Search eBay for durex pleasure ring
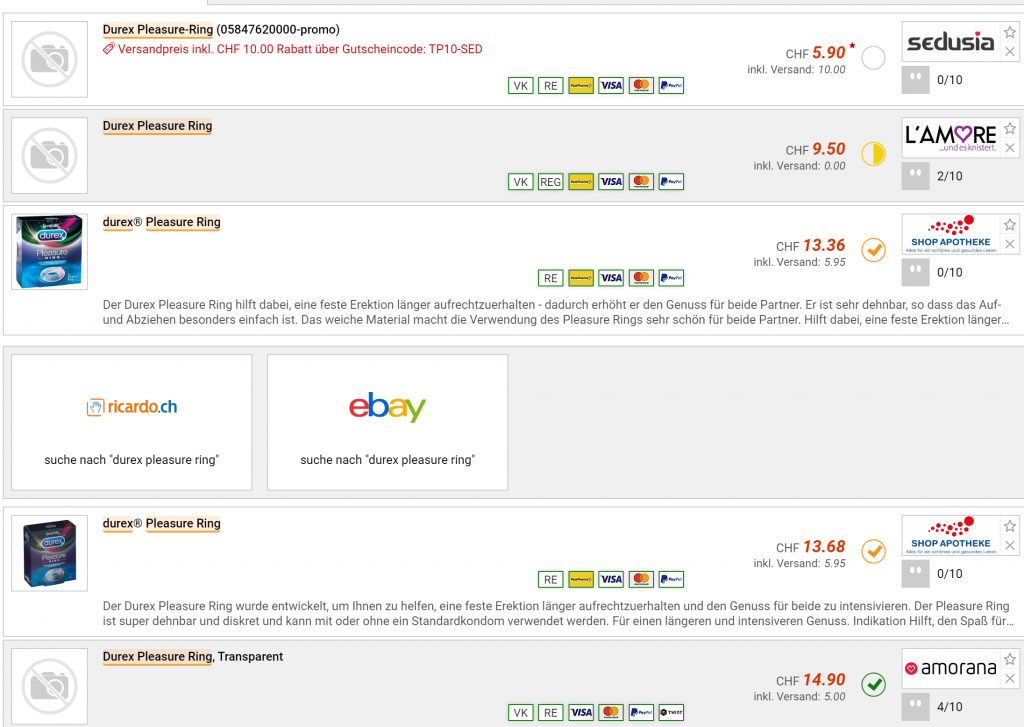 click(387, 423)
